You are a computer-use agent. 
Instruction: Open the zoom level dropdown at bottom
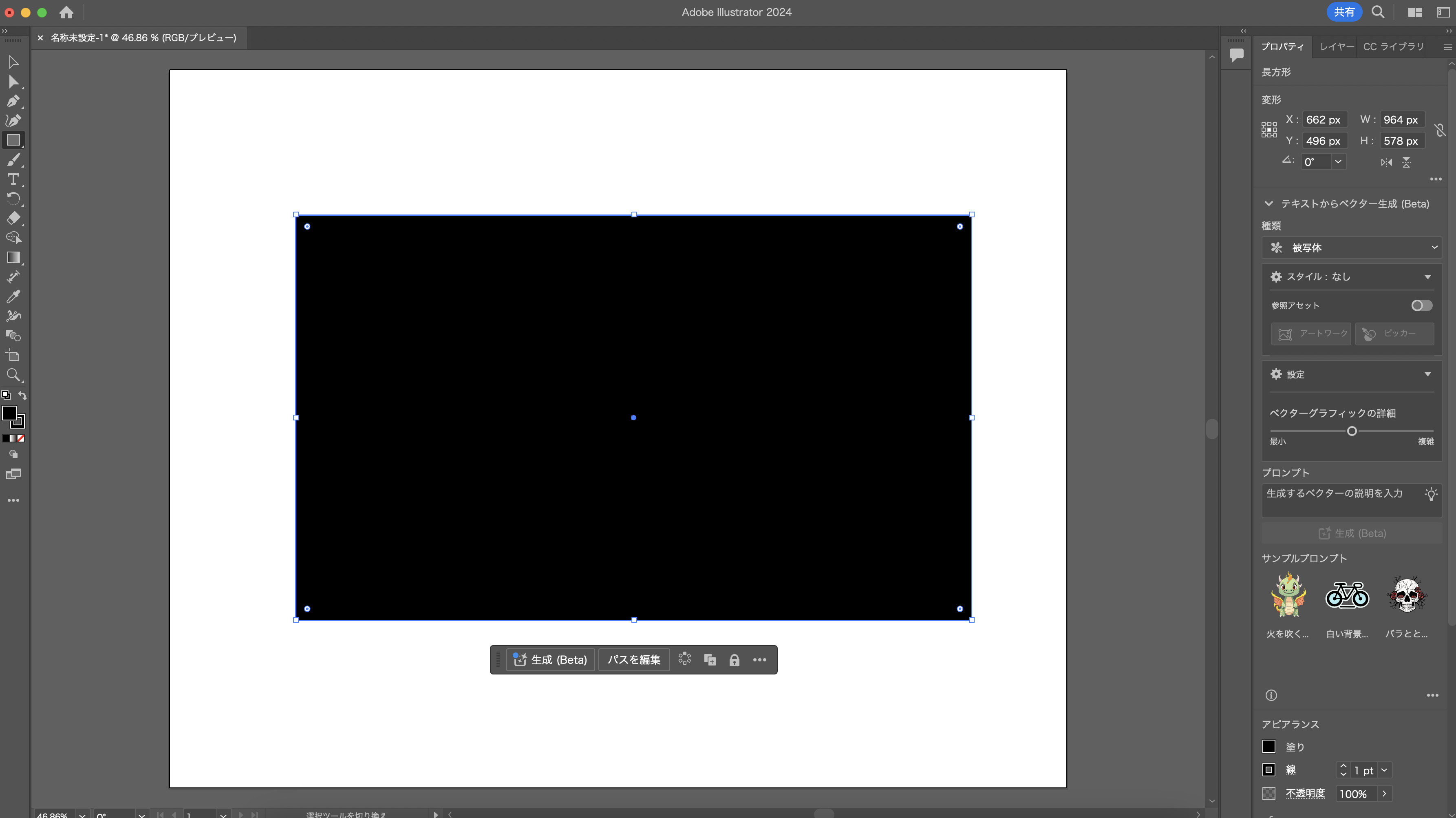point(82,815)
